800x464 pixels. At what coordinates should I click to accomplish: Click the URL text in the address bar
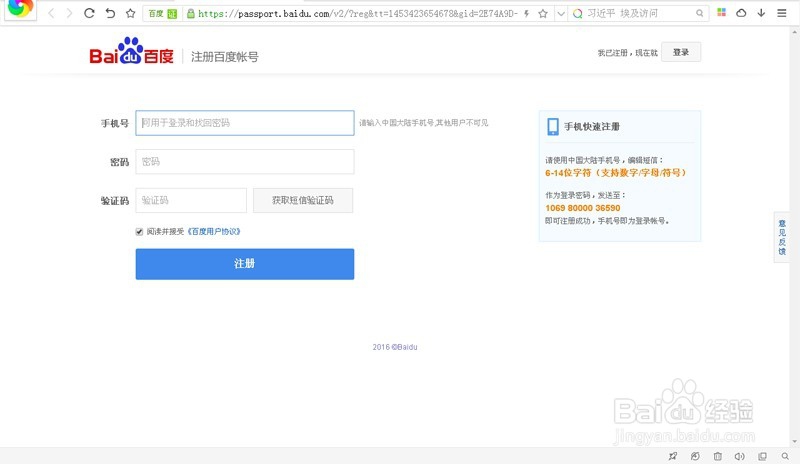(358, 14)
